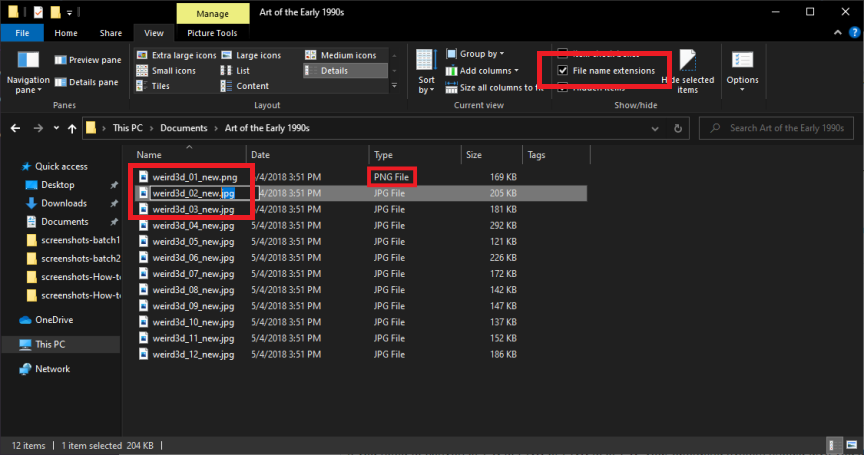This screenshot has width=864, height=455.
Task: Select OneDrive in the navigation sidebar
Action: pyautogui.click(x=55, y=320)
